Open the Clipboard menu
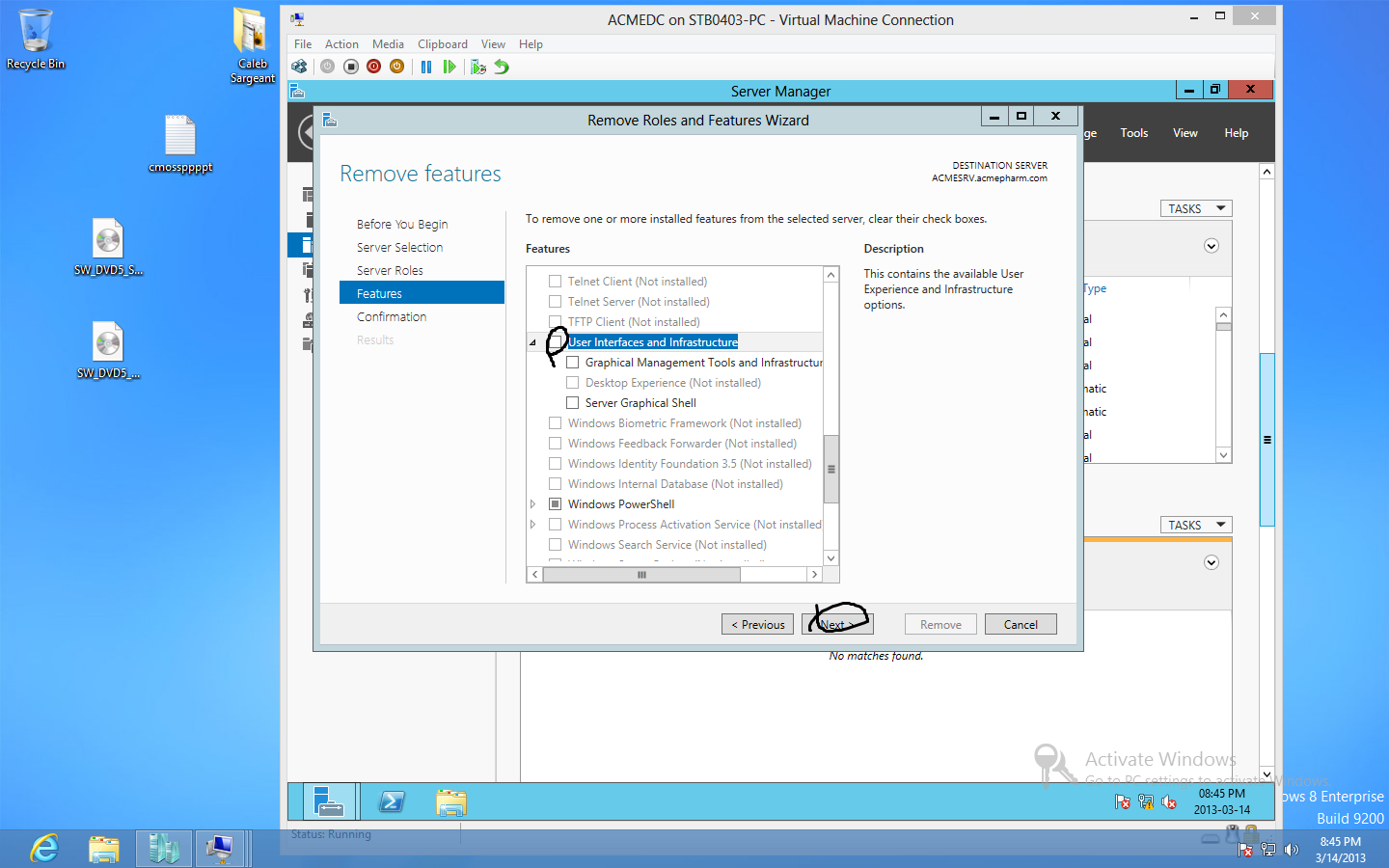The image size is (1389, 868). [x=443, y=44]
